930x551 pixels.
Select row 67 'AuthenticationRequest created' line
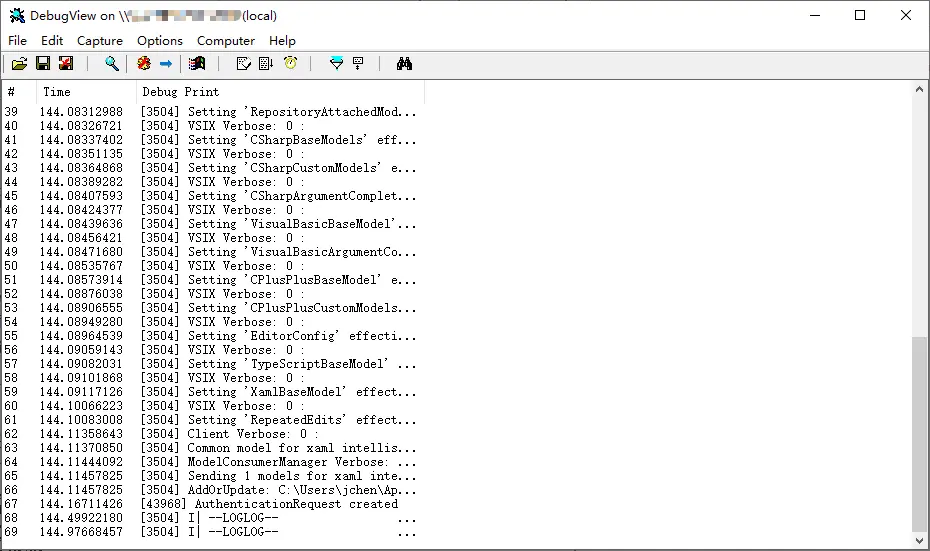(x=211, y=504)
